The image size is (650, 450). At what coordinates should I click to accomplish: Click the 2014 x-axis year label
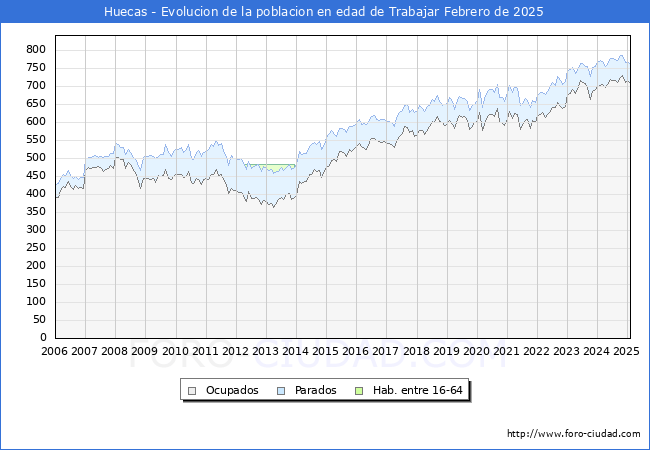tap(295, 351)
